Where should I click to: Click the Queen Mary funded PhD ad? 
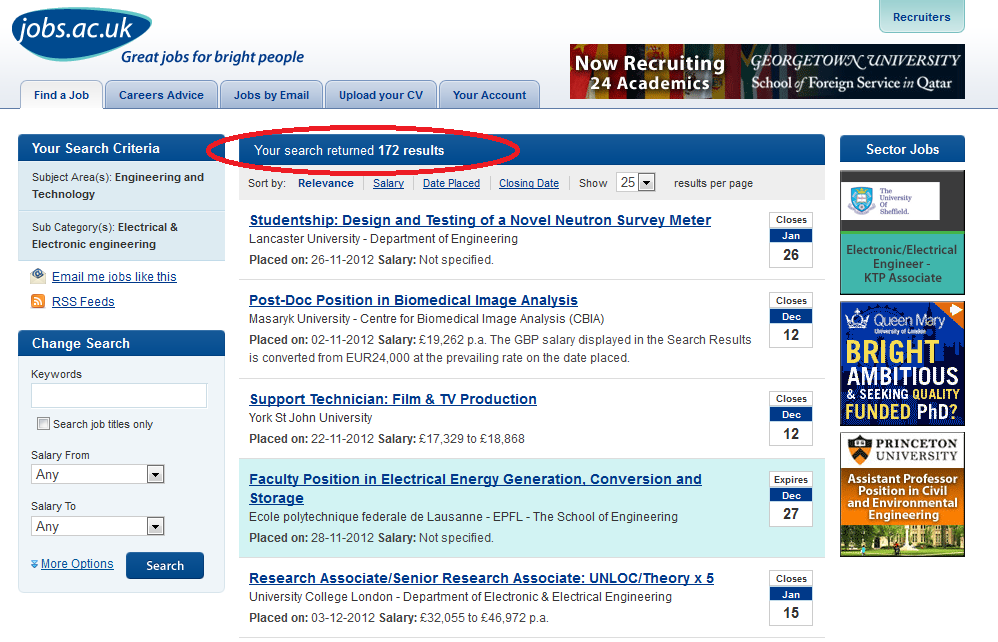pos(902,363)
